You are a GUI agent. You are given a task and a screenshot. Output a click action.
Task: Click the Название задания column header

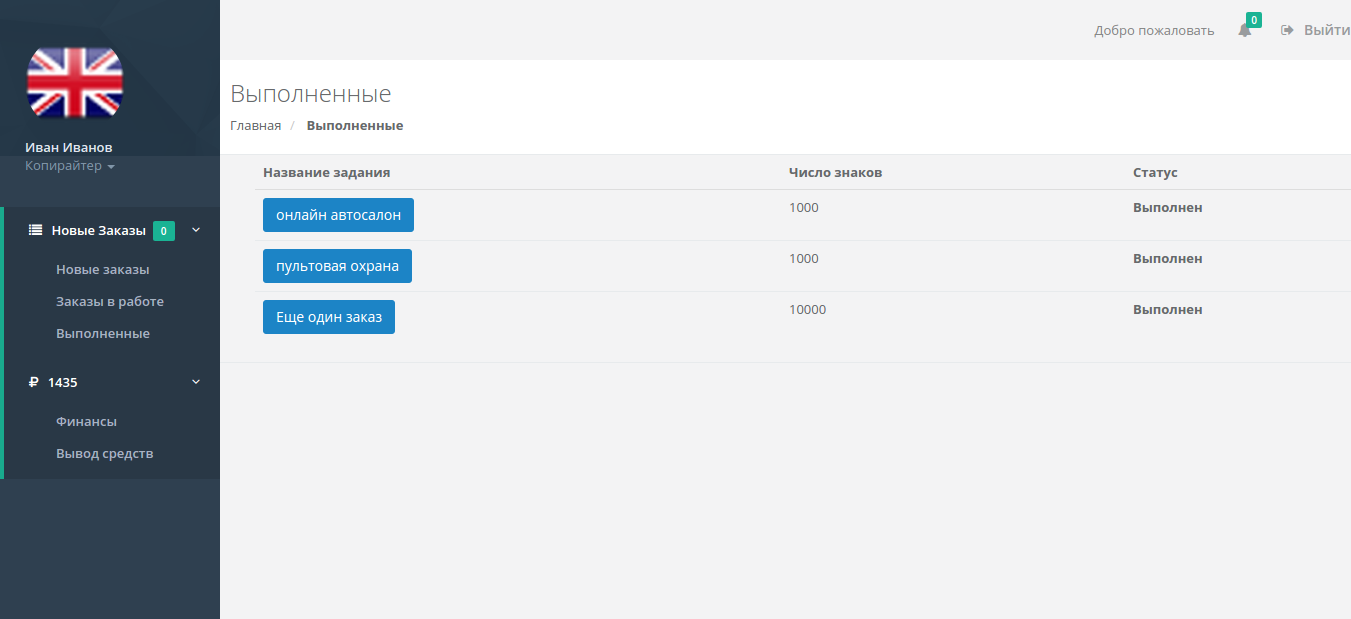click(326, 172)
